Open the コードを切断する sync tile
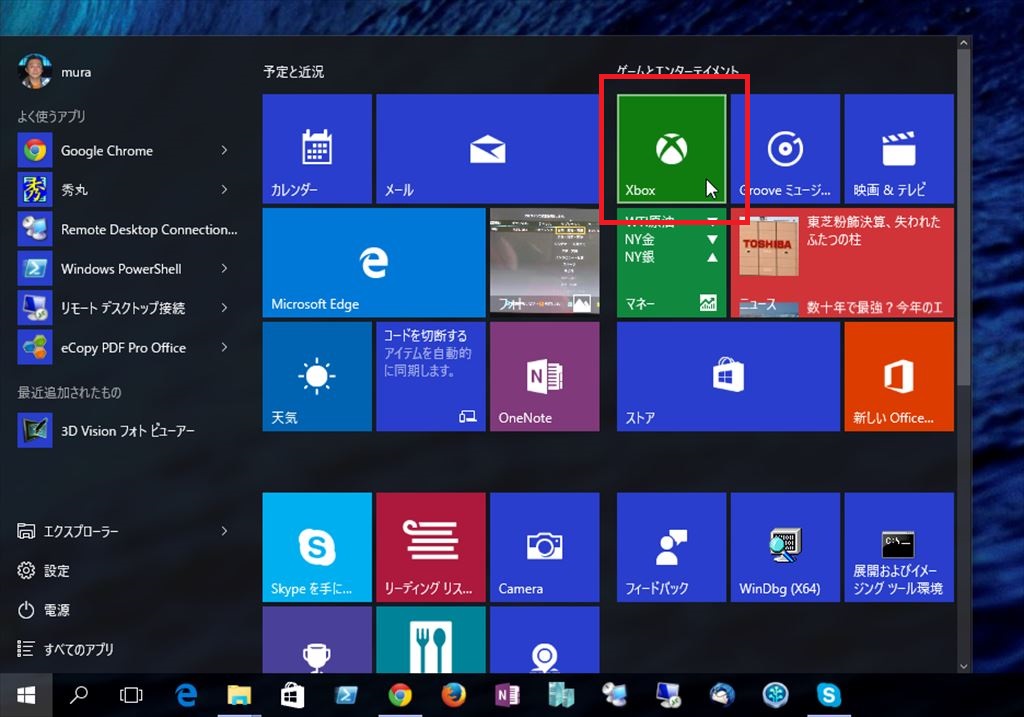 click(430, 376)
